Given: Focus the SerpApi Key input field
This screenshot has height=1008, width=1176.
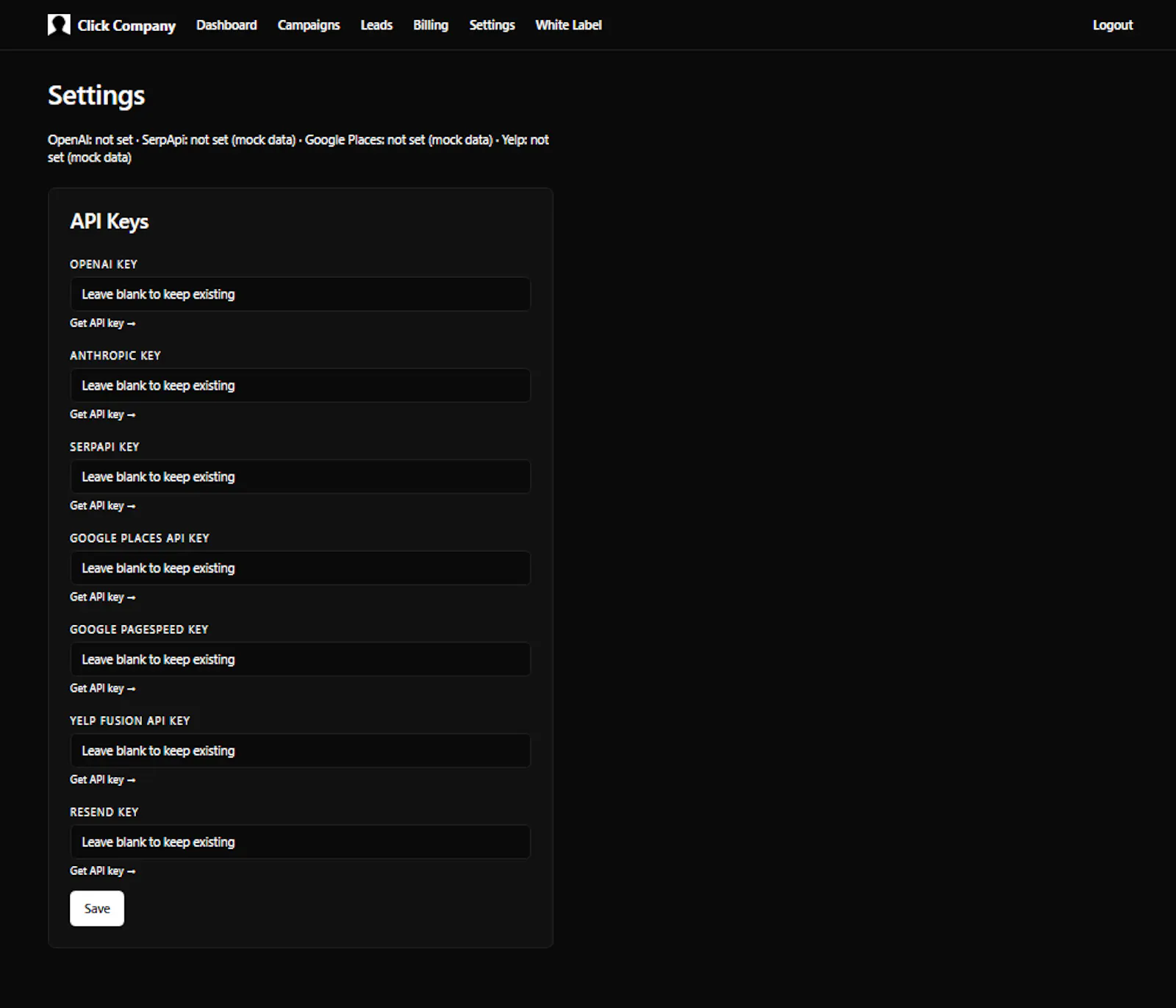Looking at the screenshot, I should (300, 476).
